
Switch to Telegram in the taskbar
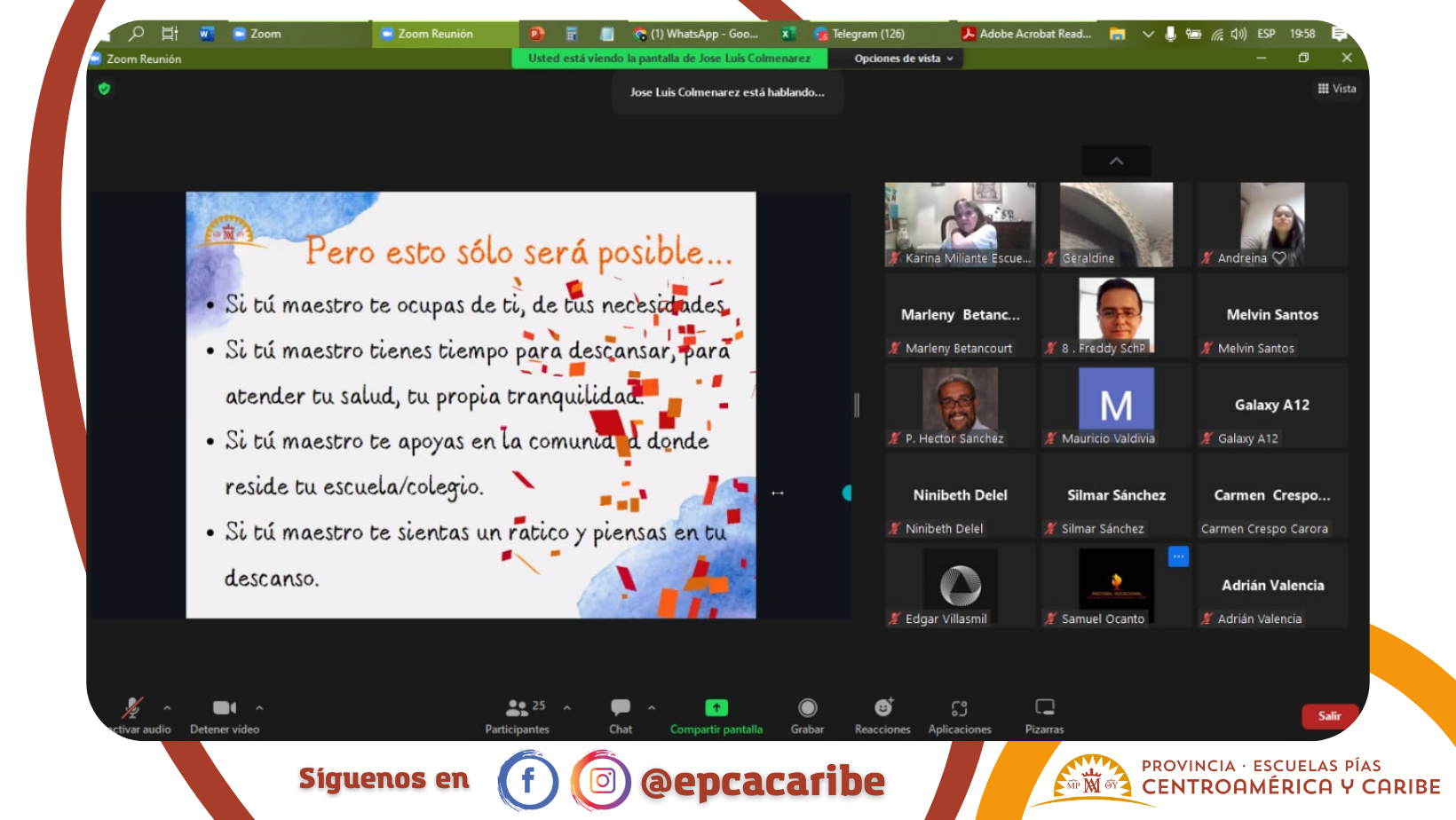coord(859,34)
